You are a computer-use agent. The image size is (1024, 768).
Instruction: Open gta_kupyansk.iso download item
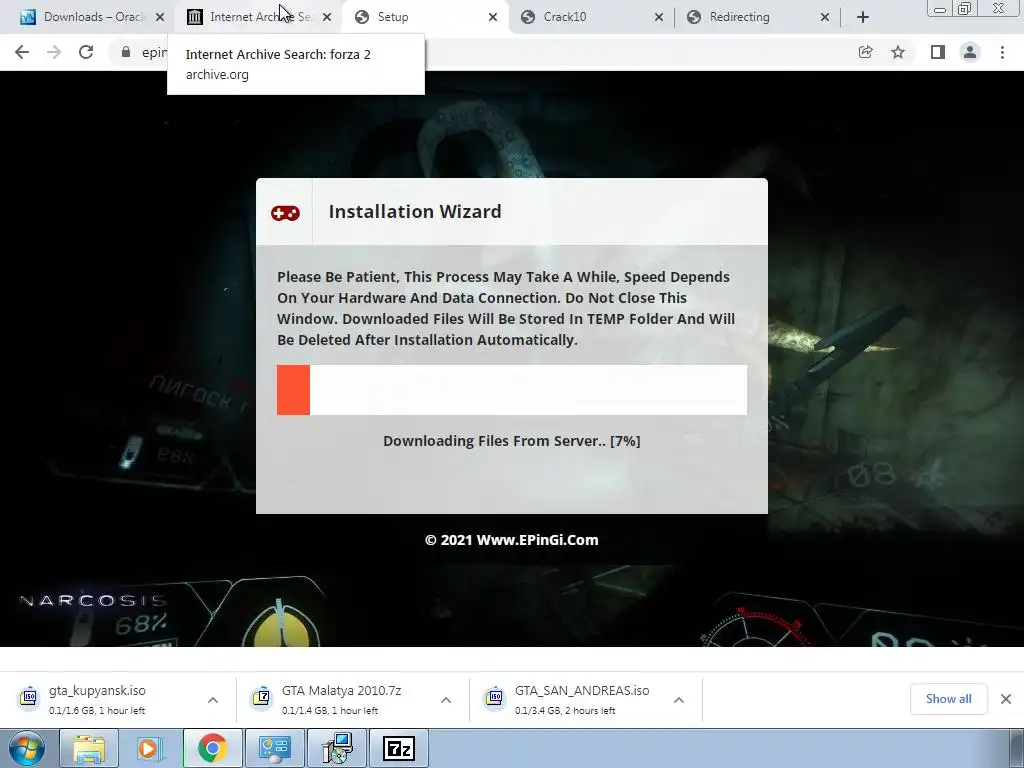[118, 699]
